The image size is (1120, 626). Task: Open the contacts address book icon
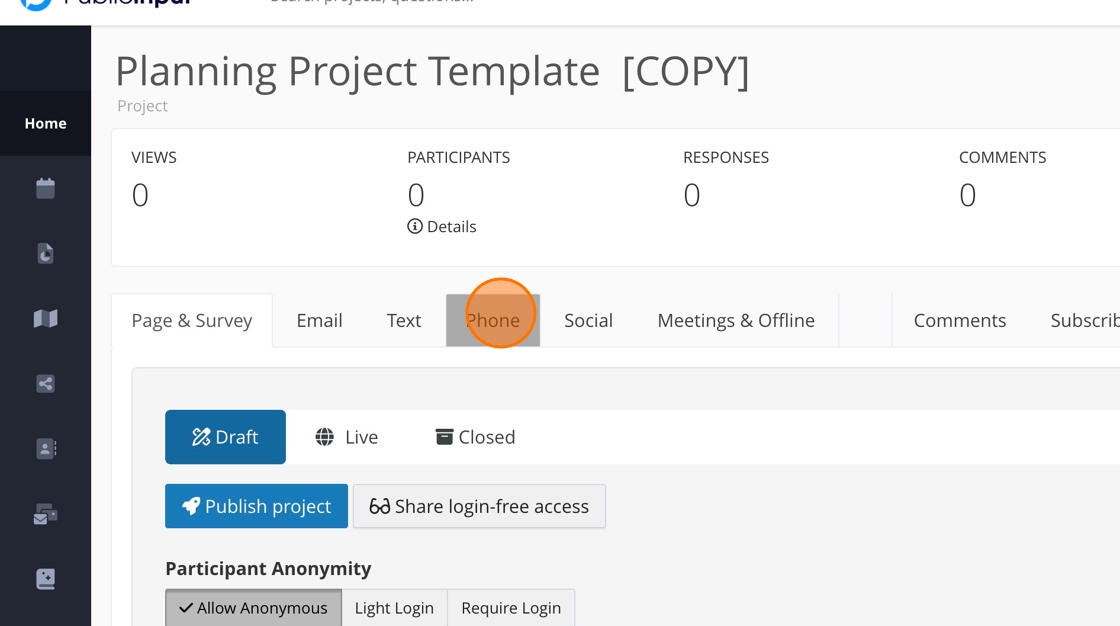[x=45, y=448]
